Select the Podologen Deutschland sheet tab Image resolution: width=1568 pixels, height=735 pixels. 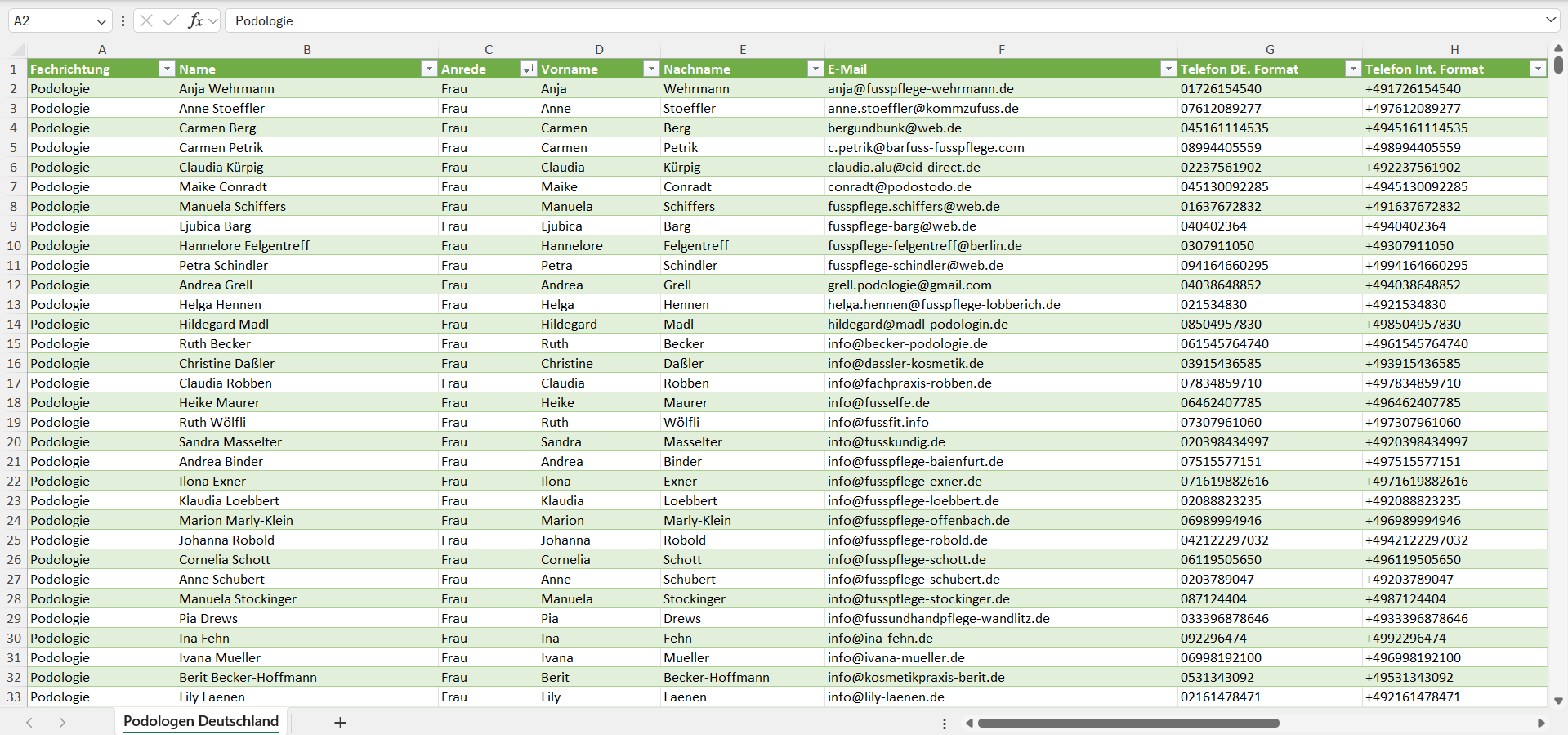coord(201,721)
